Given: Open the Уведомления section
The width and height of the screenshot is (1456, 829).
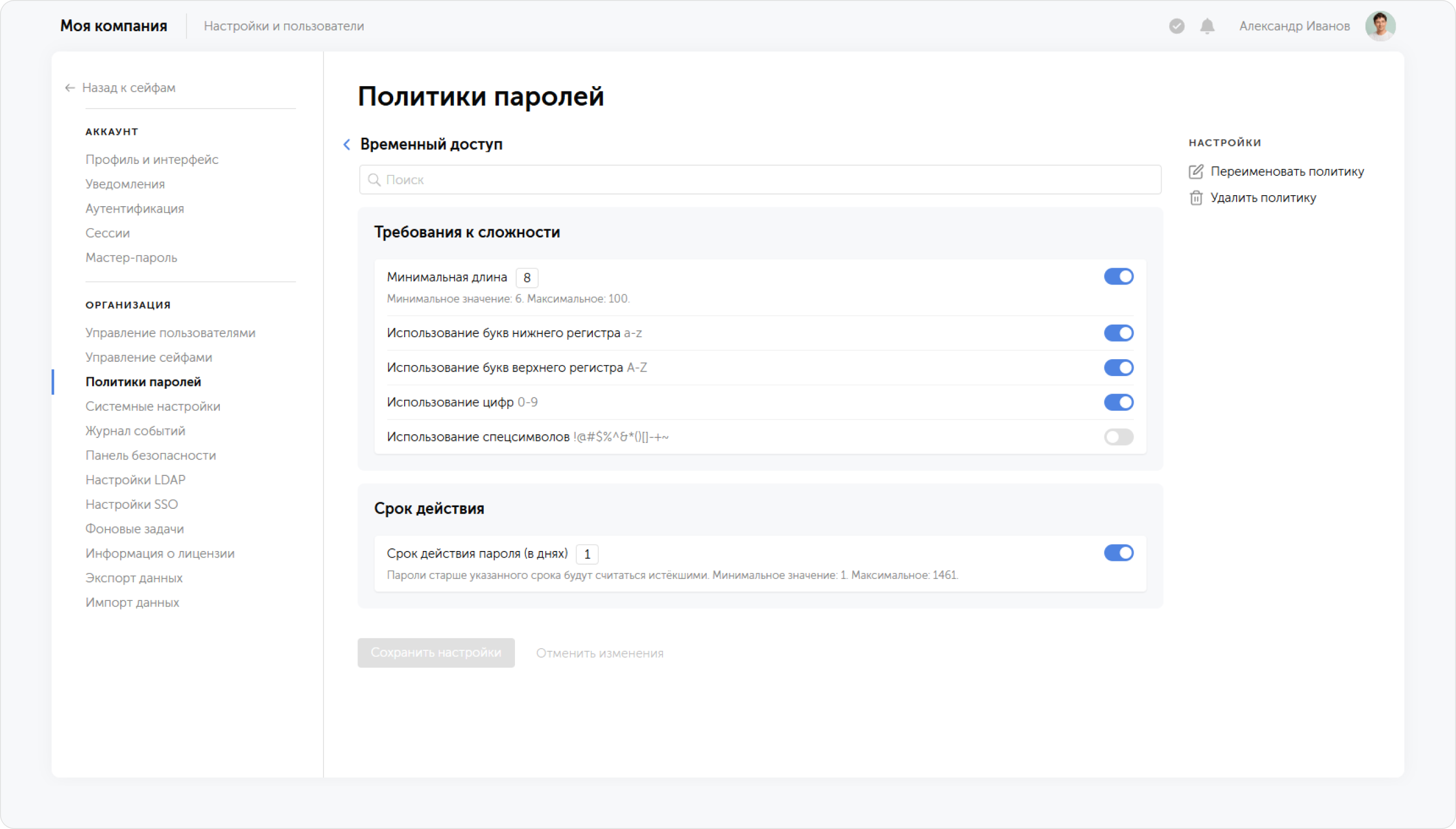Looking at the screenshot, I should click(x=124, y=184).
